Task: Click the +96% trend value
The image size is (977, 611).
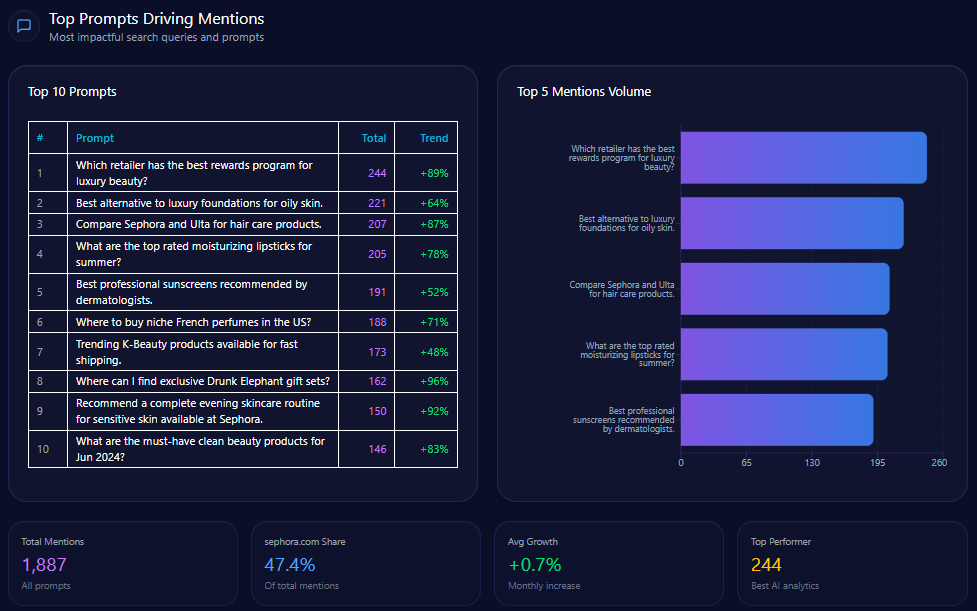Action: coord(433,381)
